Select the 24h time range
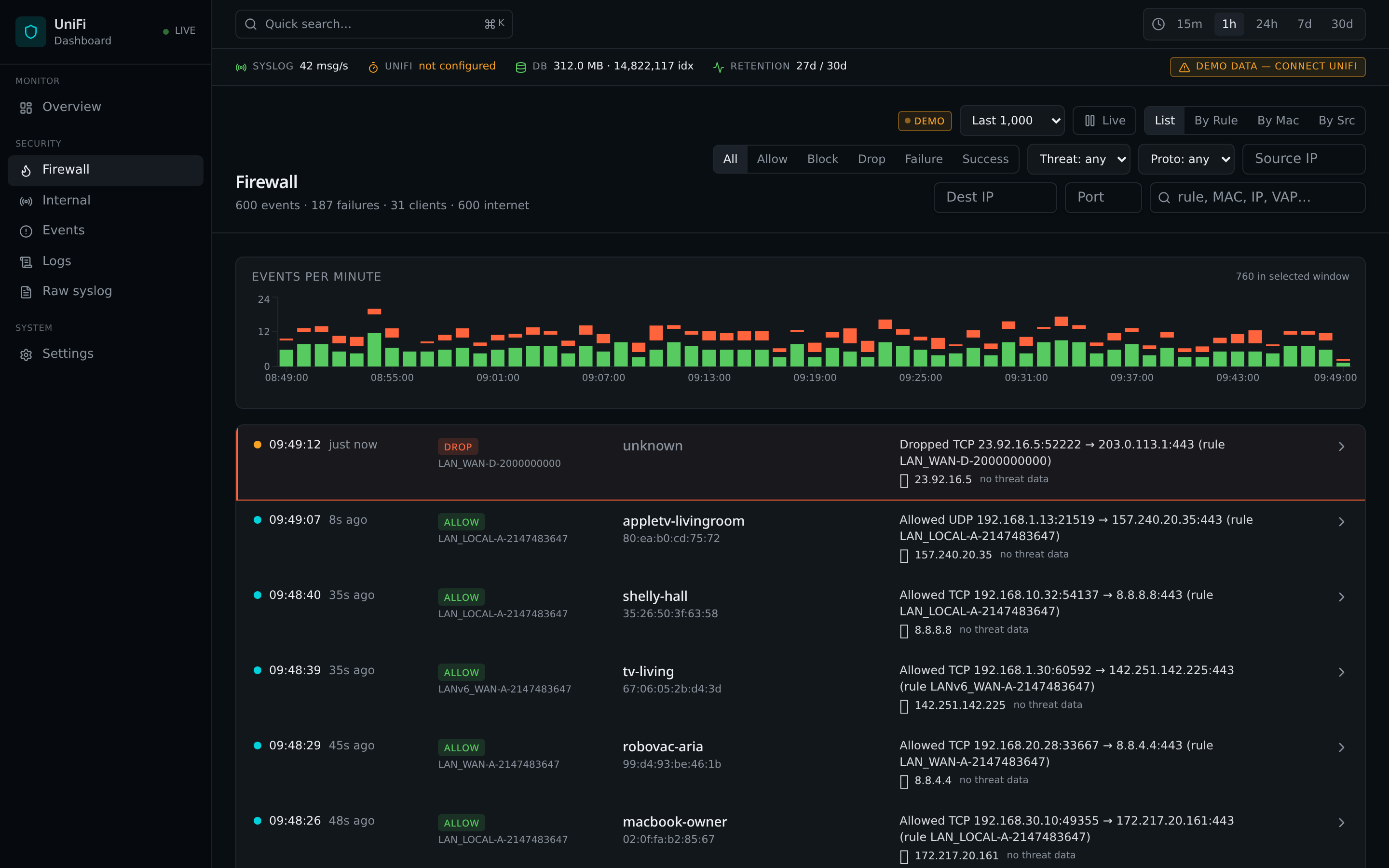This screenshot has height=868, width=1389. (x=1266, y=24)
